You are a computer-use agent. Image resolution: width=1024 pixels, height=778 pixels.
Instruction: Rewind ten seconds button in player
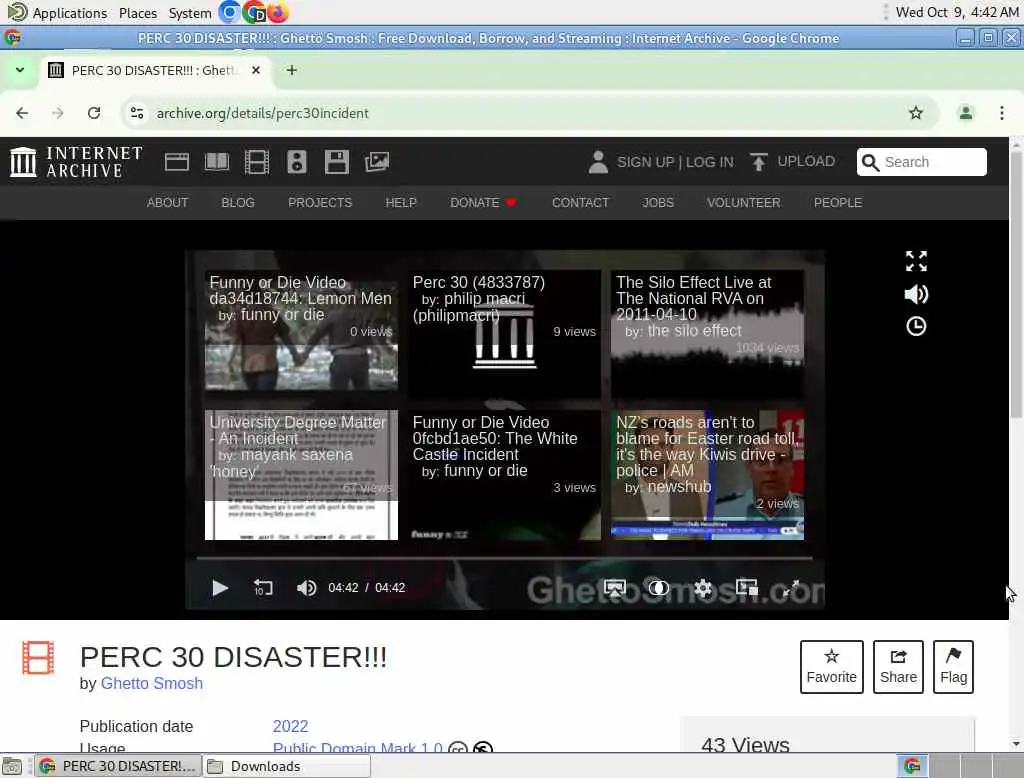coord(263,588)
